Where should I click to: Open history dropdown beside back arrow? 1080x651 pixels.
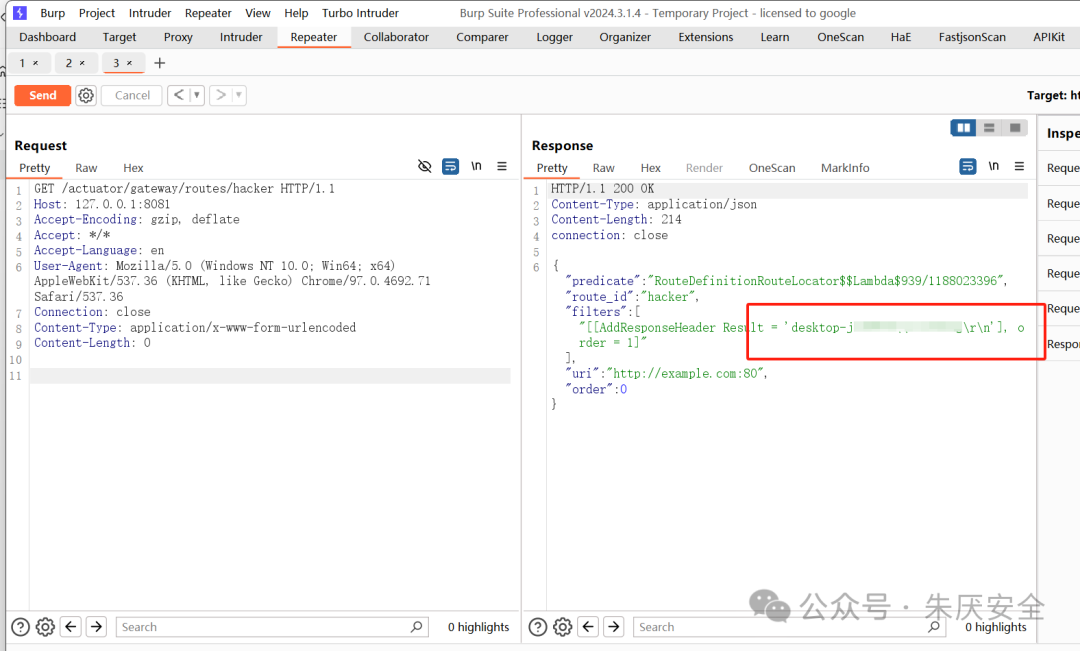(x=197, y=95)
